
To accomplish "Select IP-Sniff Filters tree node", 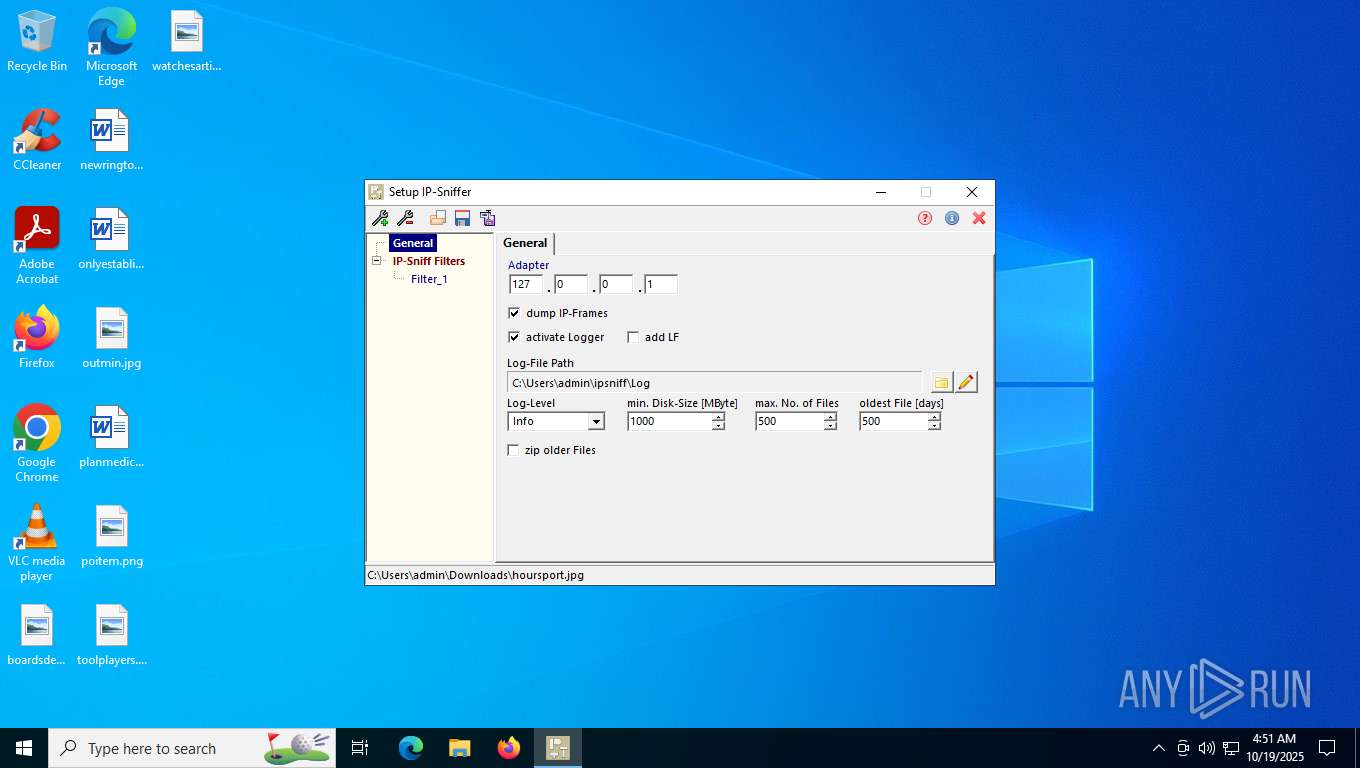I will point(428,261).
